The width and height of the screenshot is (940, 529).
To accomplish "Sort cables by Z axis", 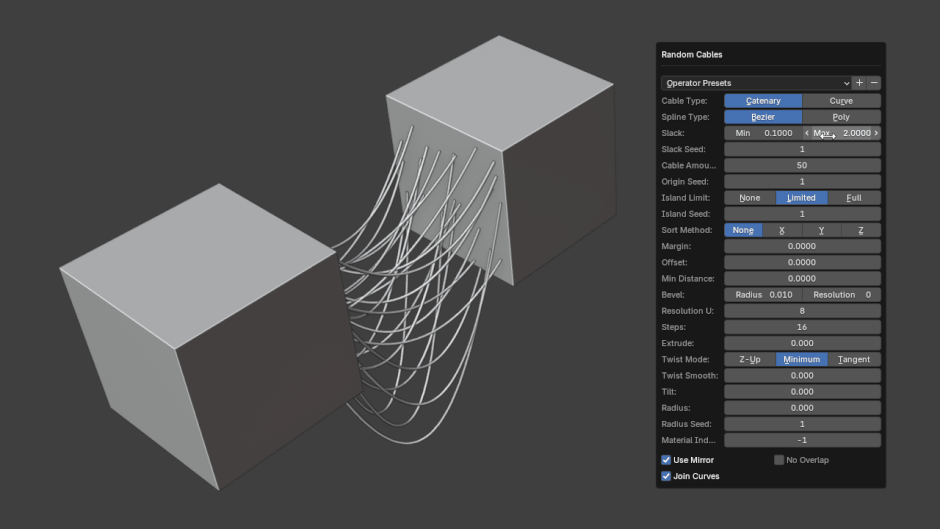I will point(861,230).
